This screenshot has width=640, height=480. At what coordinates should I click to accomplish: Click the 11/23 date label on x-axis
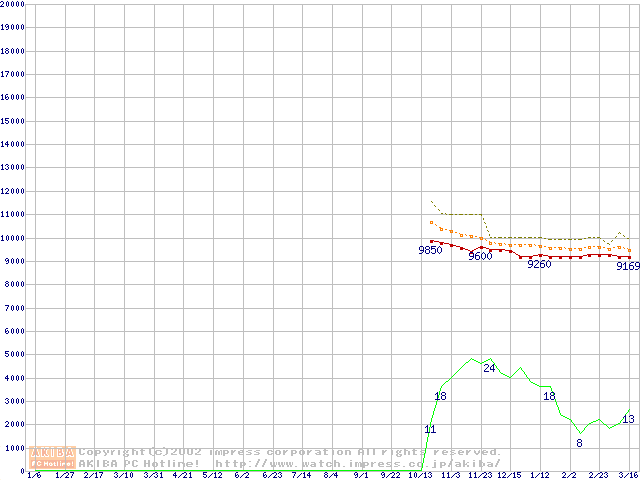(x=480, y=475)
